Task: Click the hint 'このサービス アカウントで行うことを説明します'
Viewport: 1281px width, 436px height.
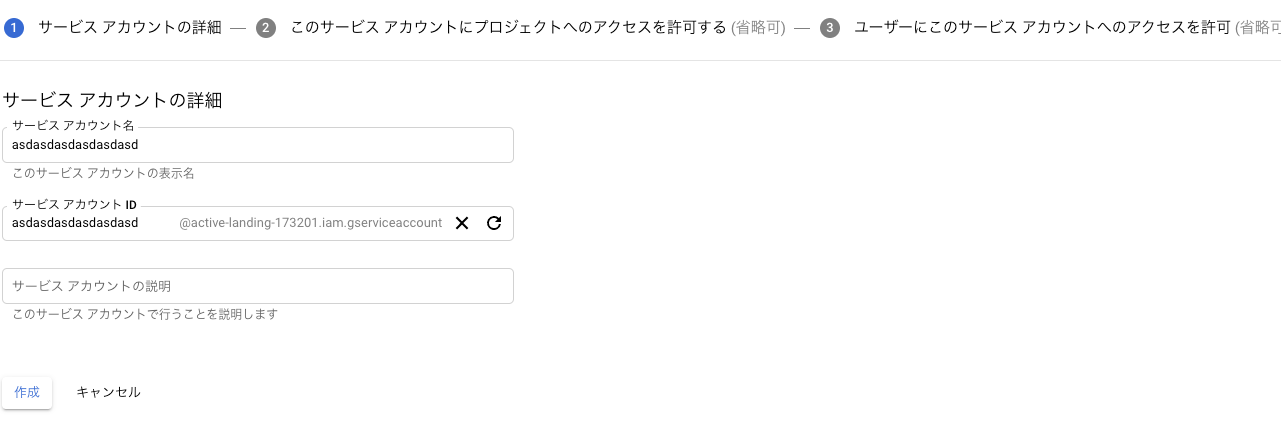Action: pyautogui.click(x=144, y=314)
